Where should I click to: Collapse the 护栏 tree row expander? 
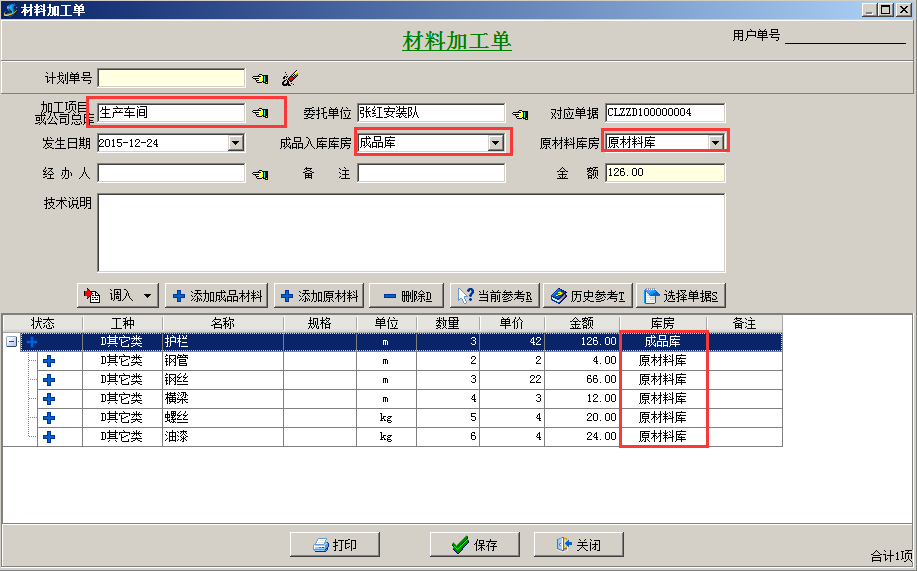click(x=11, y=342)
